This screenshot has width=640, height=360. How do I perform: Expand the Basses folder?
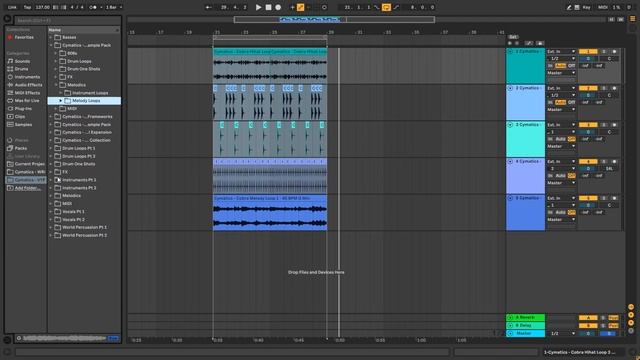(x=51, y=37)
